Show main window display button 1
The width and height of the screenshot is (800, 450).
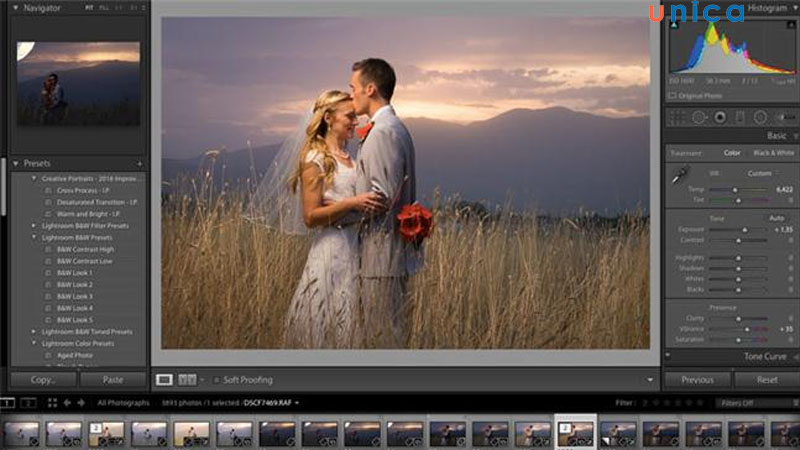pos(7,403)
